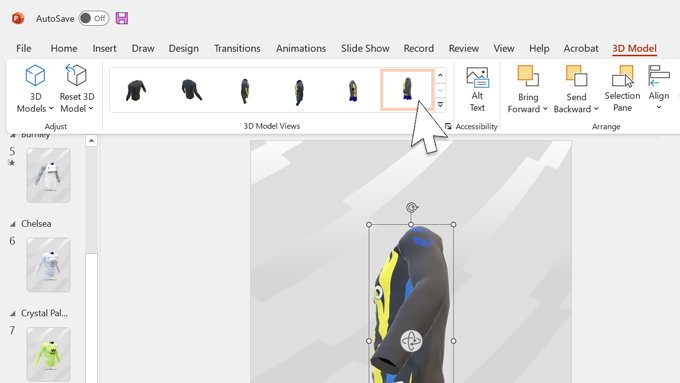Screen dimensions: 680x383
Task: Click the slide panel scrollbar thumb
Action: (91, 318)
